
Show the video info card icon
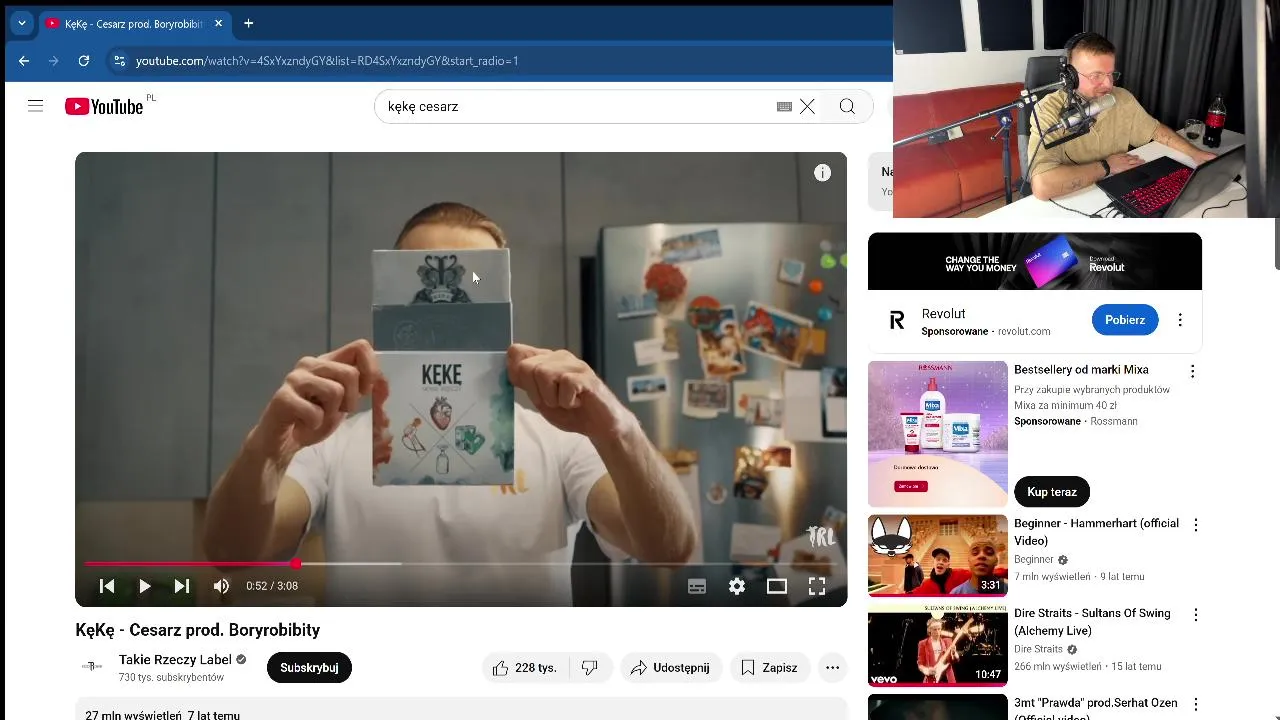pos(822,173)
